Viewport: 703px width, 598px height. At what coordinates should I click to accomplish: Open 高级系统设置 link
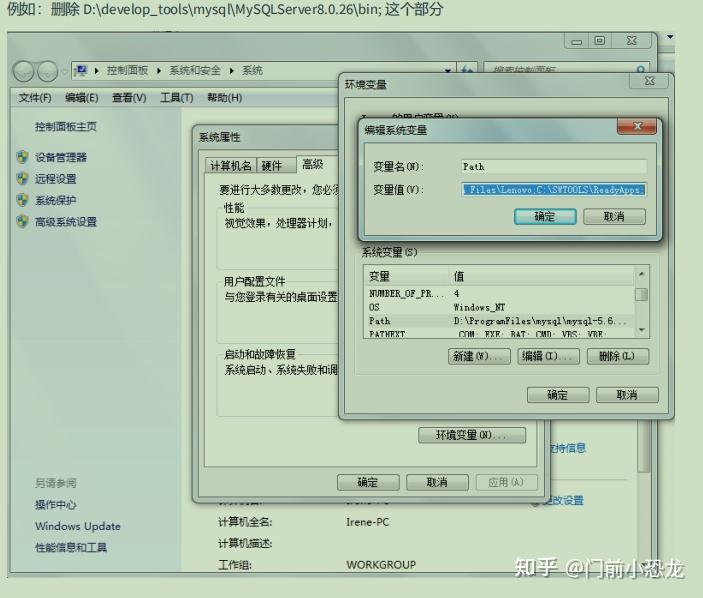point(66,222)
